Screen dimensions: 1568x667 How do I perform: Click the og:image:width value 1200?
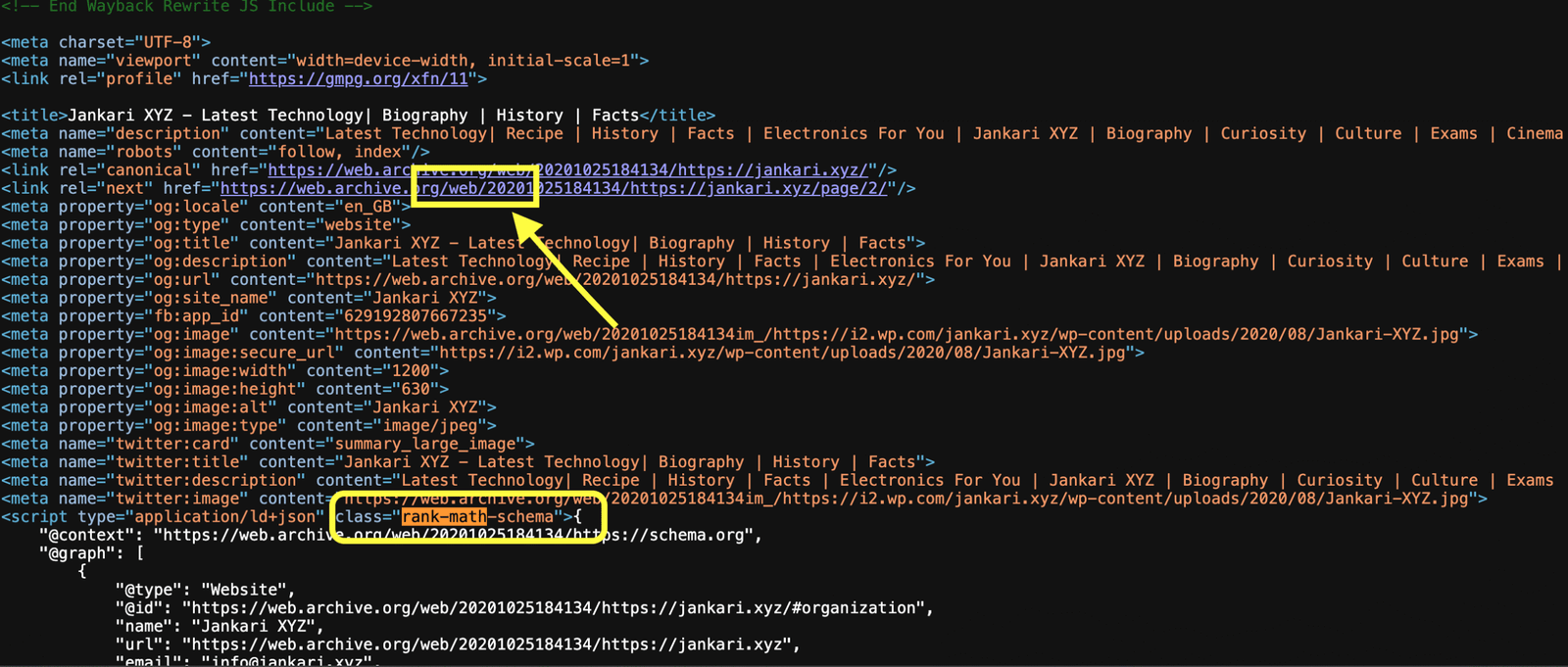click(411, 370)
